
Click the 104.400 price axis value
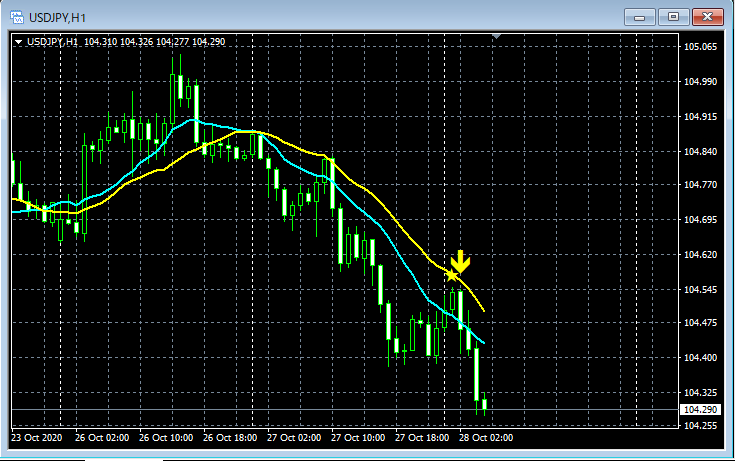[700, 358]
